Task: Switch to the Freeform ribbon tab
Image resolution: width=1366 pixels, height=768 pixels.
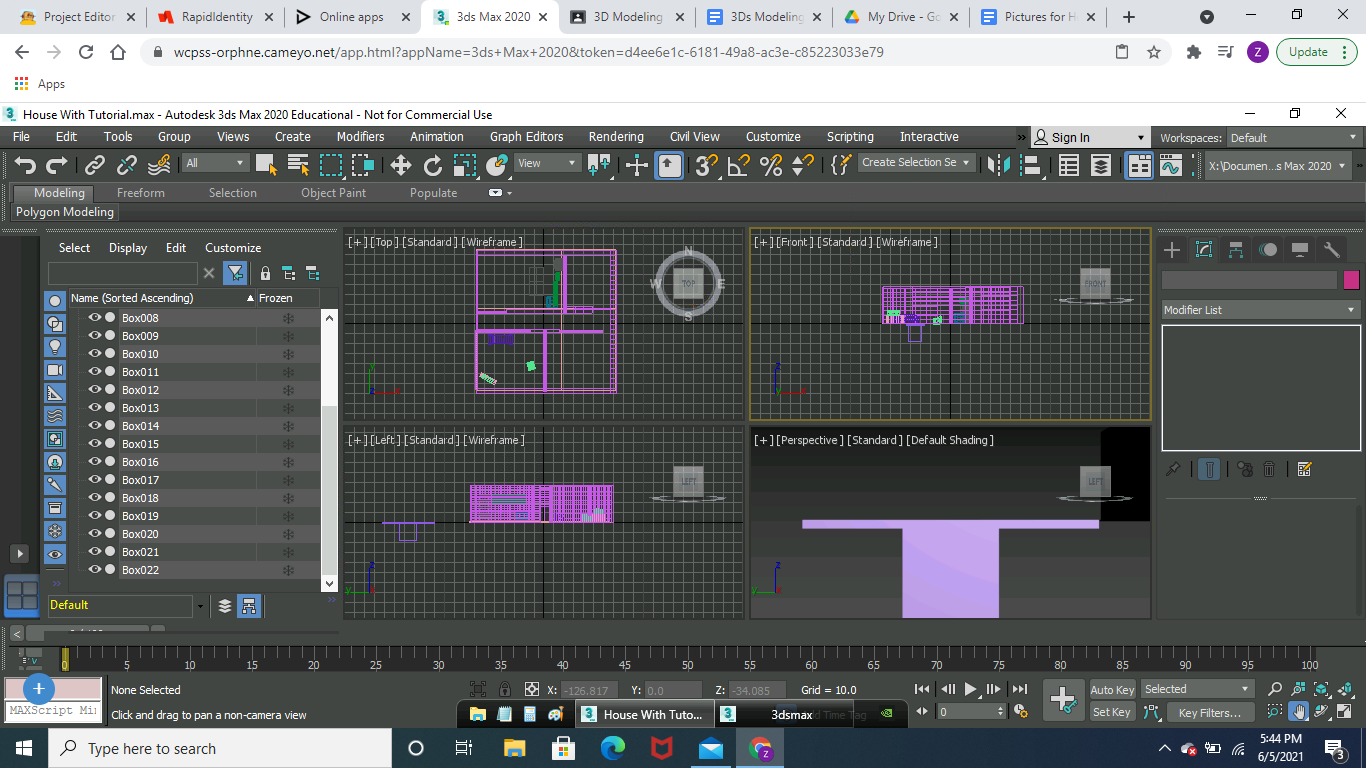Action: point(140,193)
